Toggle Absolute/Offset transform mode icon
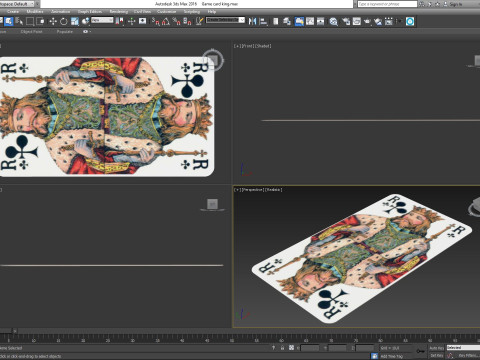Viewport: 480px width, 360px height. pos(291,348)
